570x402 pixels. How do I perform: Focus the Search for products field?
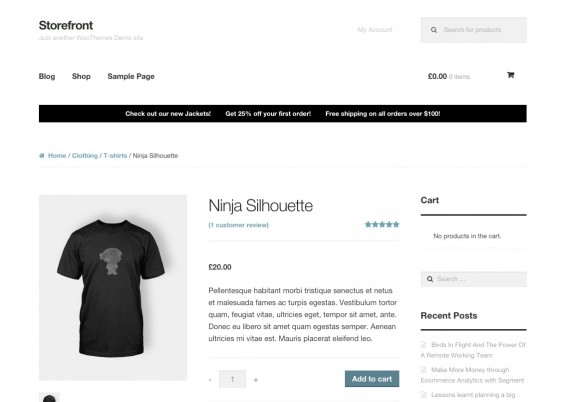click(474, 30)
